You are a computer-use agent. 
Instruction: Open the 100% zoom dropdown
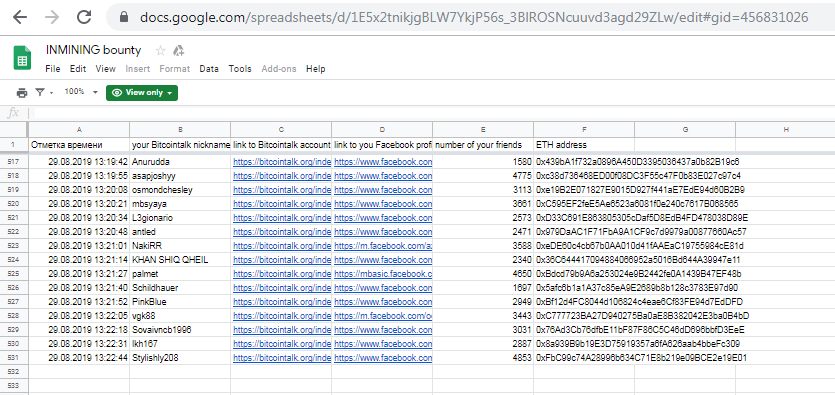click(x=81, y=92)
